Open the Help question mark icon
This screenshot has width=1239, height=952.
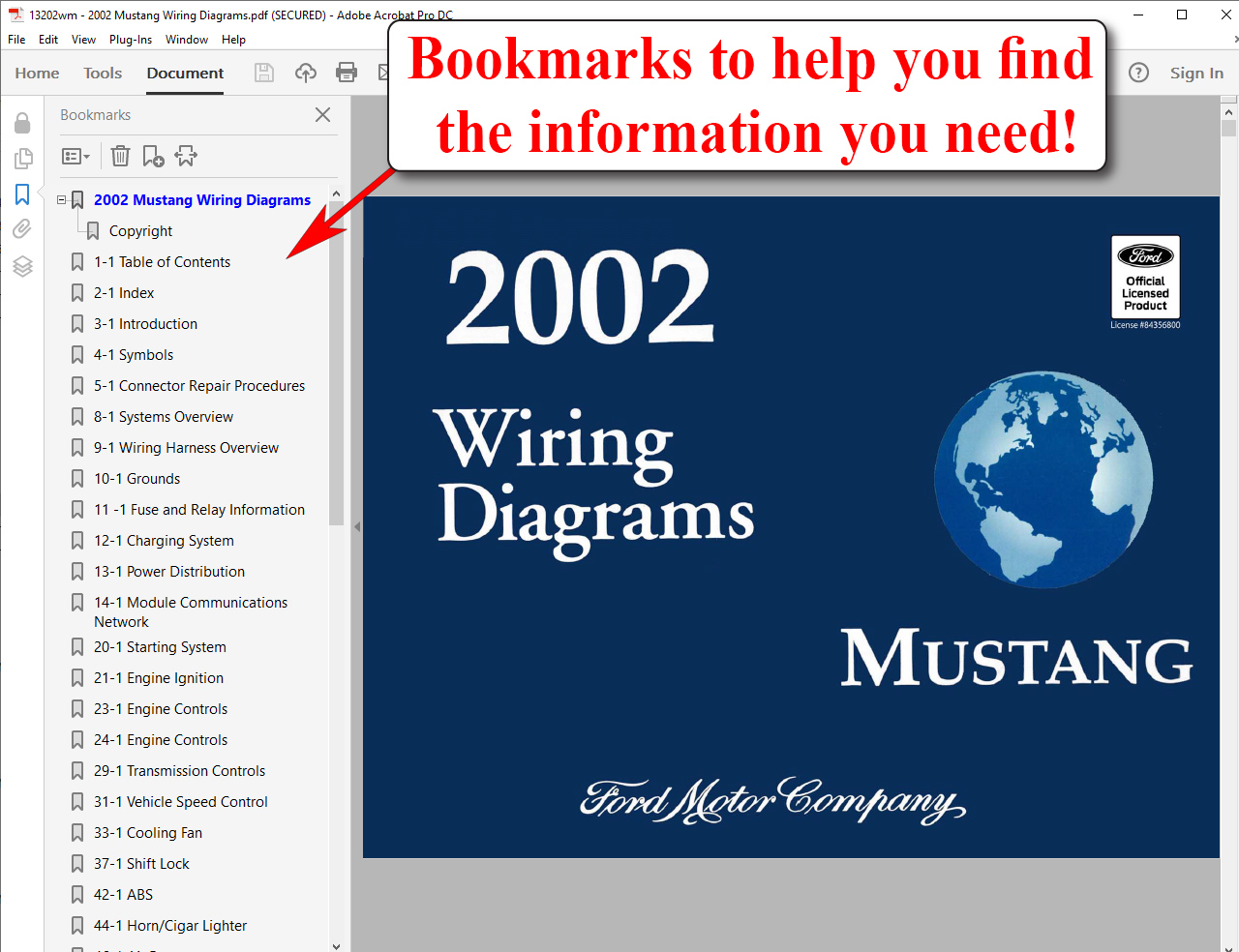(x=1139, y=73)
